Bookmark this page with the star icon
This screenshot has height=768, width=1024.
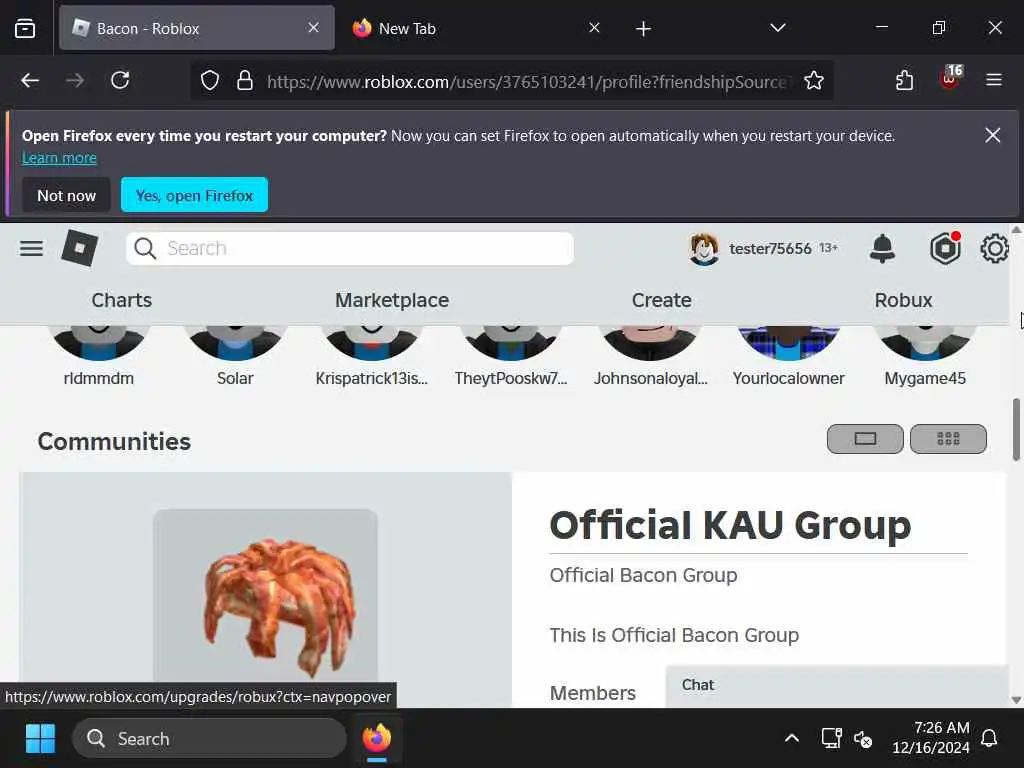click(x=814, y=80)
